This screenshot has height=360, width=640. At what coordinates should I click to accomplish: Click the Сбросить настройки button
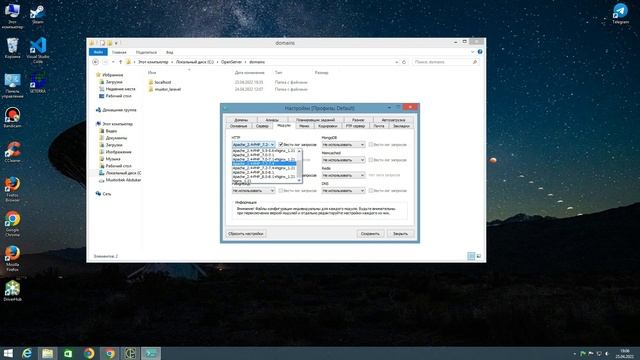246,233
